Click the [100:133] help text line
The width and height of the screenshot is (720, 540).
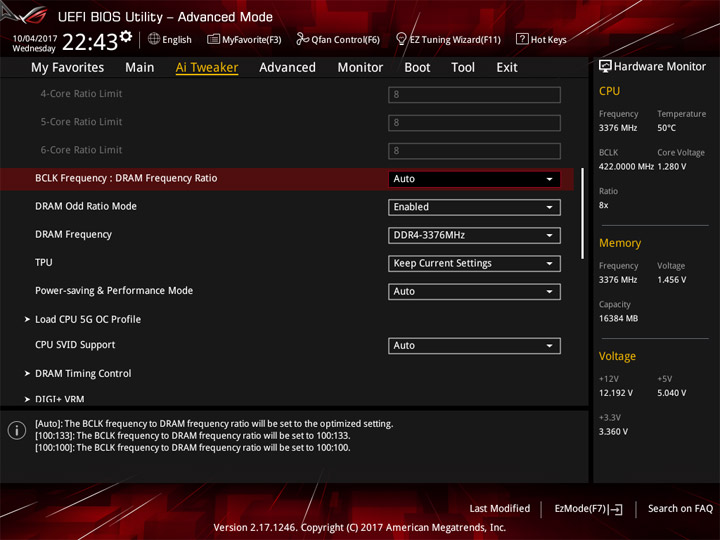click(192, 435)
